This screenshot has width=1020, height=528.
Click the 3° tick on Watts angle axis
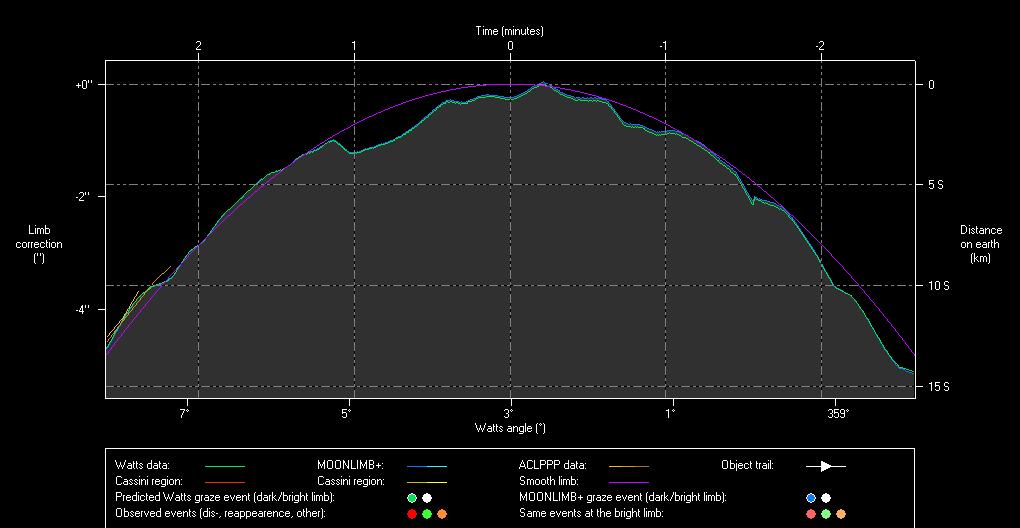tap(509, 413)
